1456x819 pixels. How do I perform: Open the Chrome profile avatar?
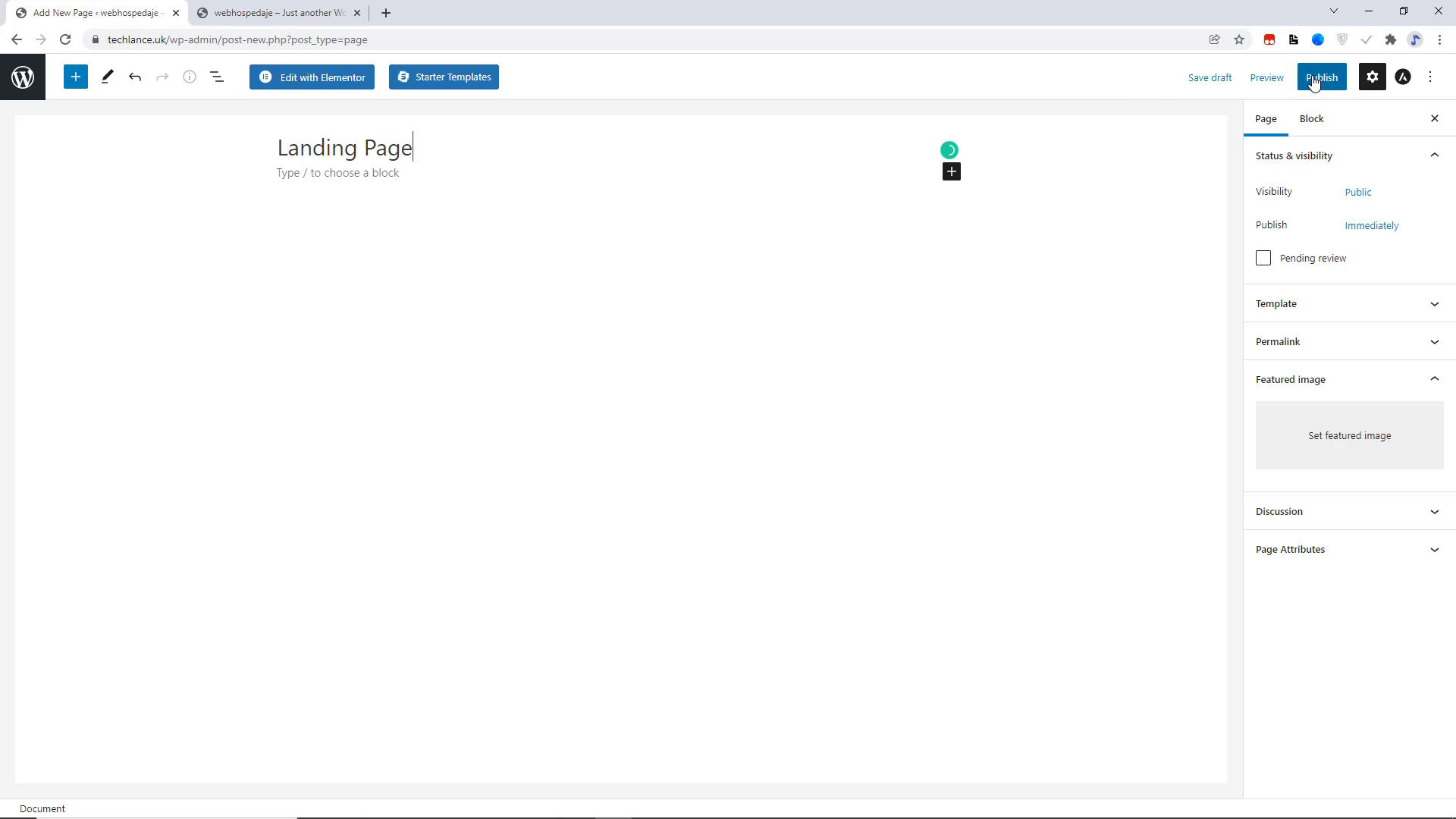tap(1415, 39)
